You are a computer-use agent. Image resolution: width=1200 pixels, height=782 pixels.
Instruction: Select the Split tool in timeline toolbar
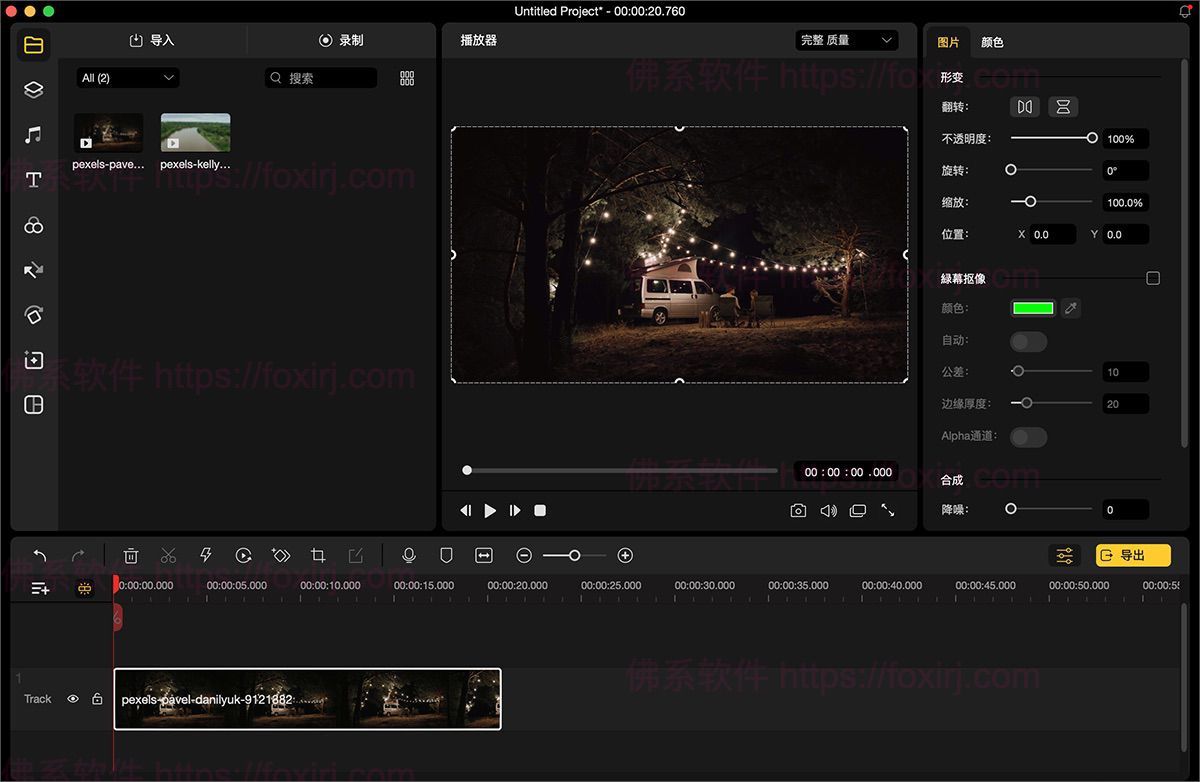[x=168, y=555]
